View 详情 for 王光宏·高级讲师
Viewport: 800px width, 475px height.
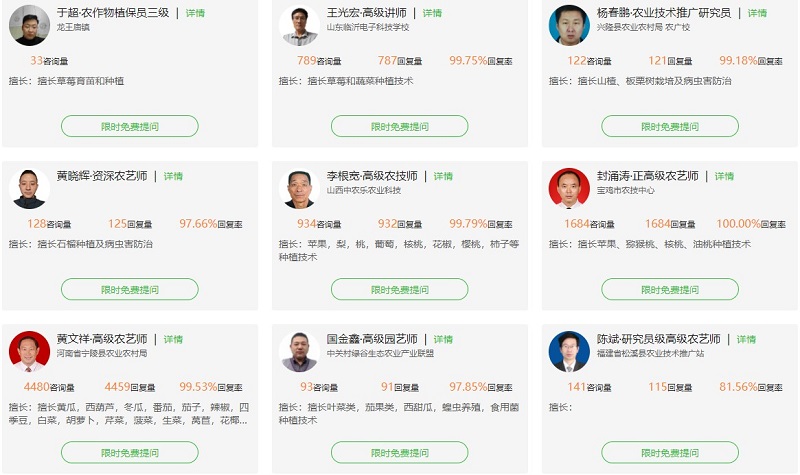432,13
